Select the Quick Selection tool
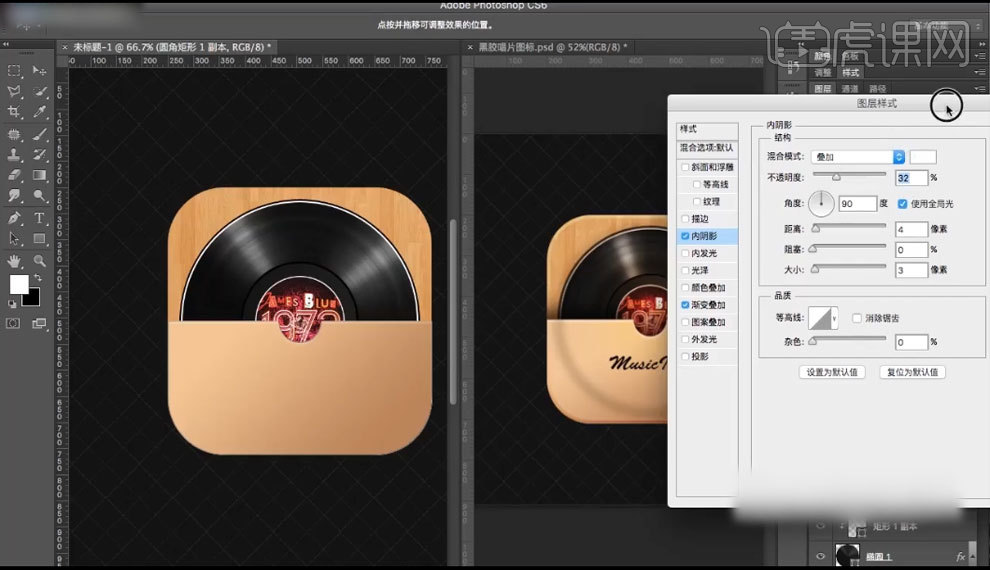This screenshot has height=570, width=990. pos(39,92)
